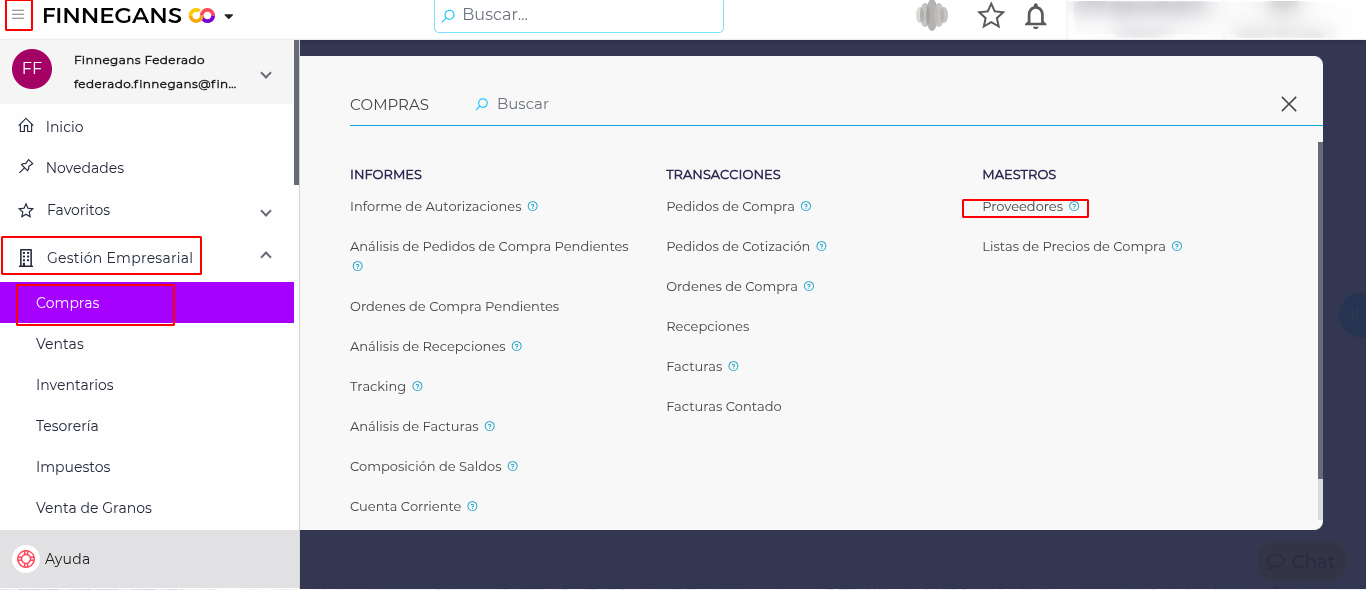Open the FINNEGANS logo dropdown arrow
This screenshot has width=1366, height=590.
coord(229,17)
